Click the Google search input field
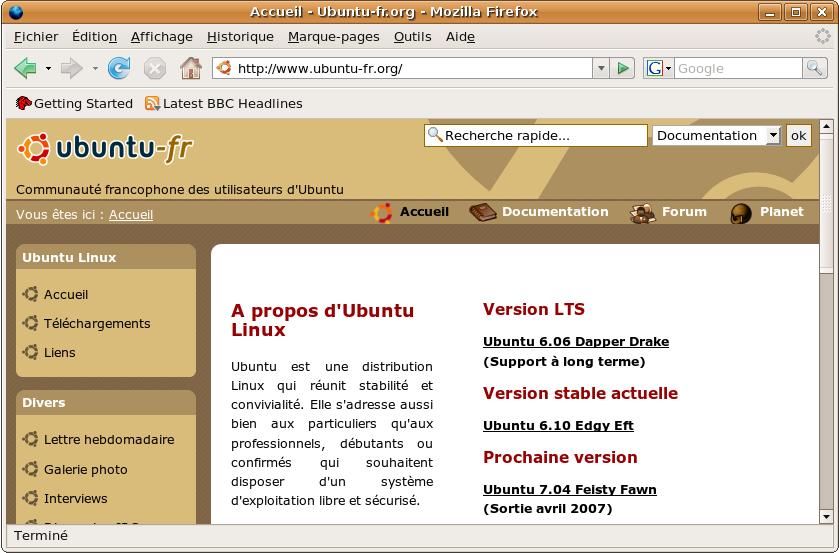The height and width of the screenshot is (553, 839). pos(738,69)
